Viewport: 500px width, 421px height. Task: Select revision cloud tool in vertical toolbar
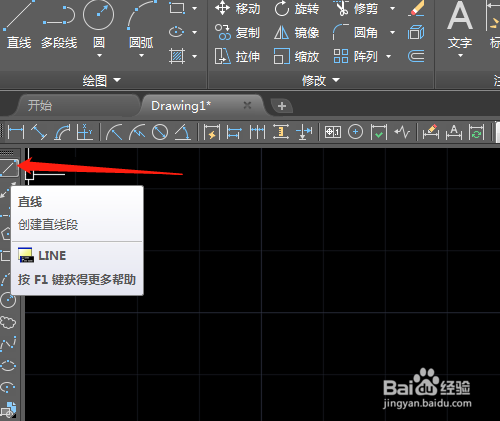tap(8, 322)
